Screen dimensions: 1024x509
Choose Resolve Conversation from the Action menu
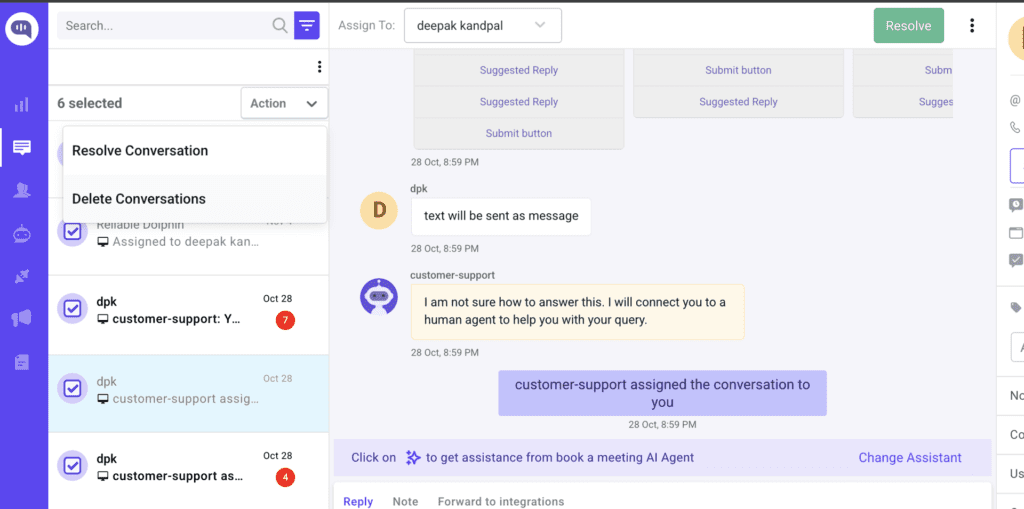[195, 150]
